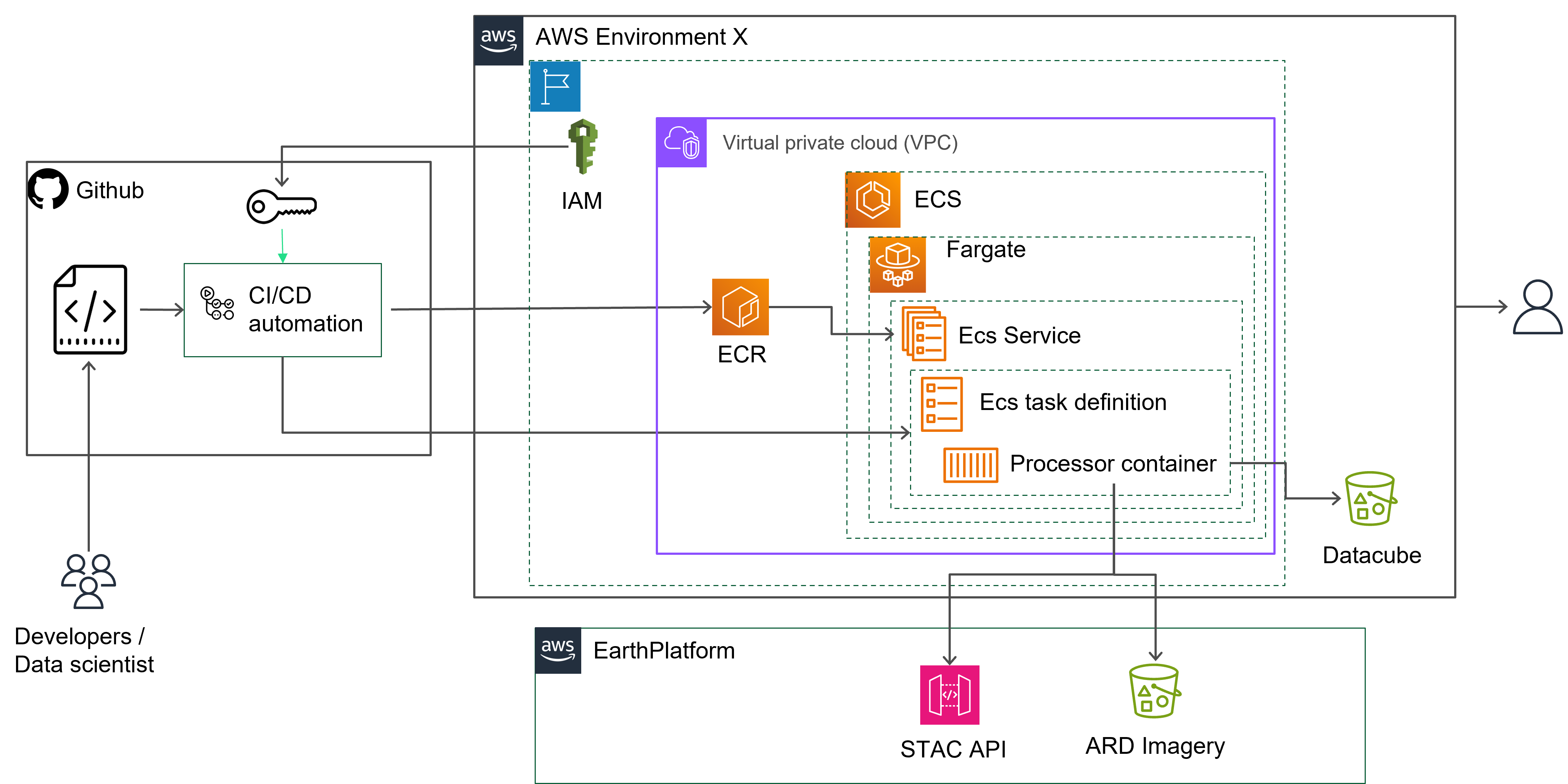The image size is (1568, 784).
Task: Click the GitHub logo icon
Action: pos(48,188)
